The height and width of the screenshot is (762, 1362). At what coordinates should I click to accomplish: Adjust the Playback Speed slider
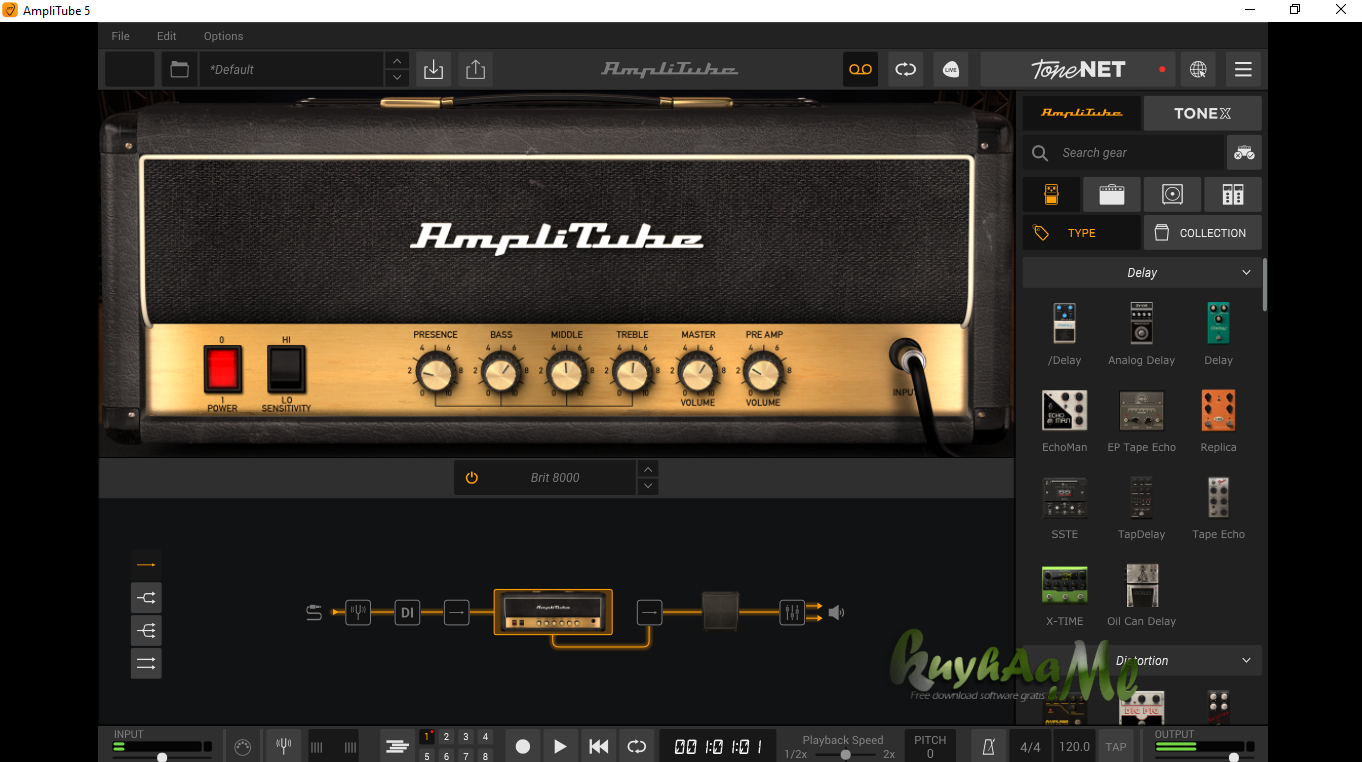(x=843, y=755)
